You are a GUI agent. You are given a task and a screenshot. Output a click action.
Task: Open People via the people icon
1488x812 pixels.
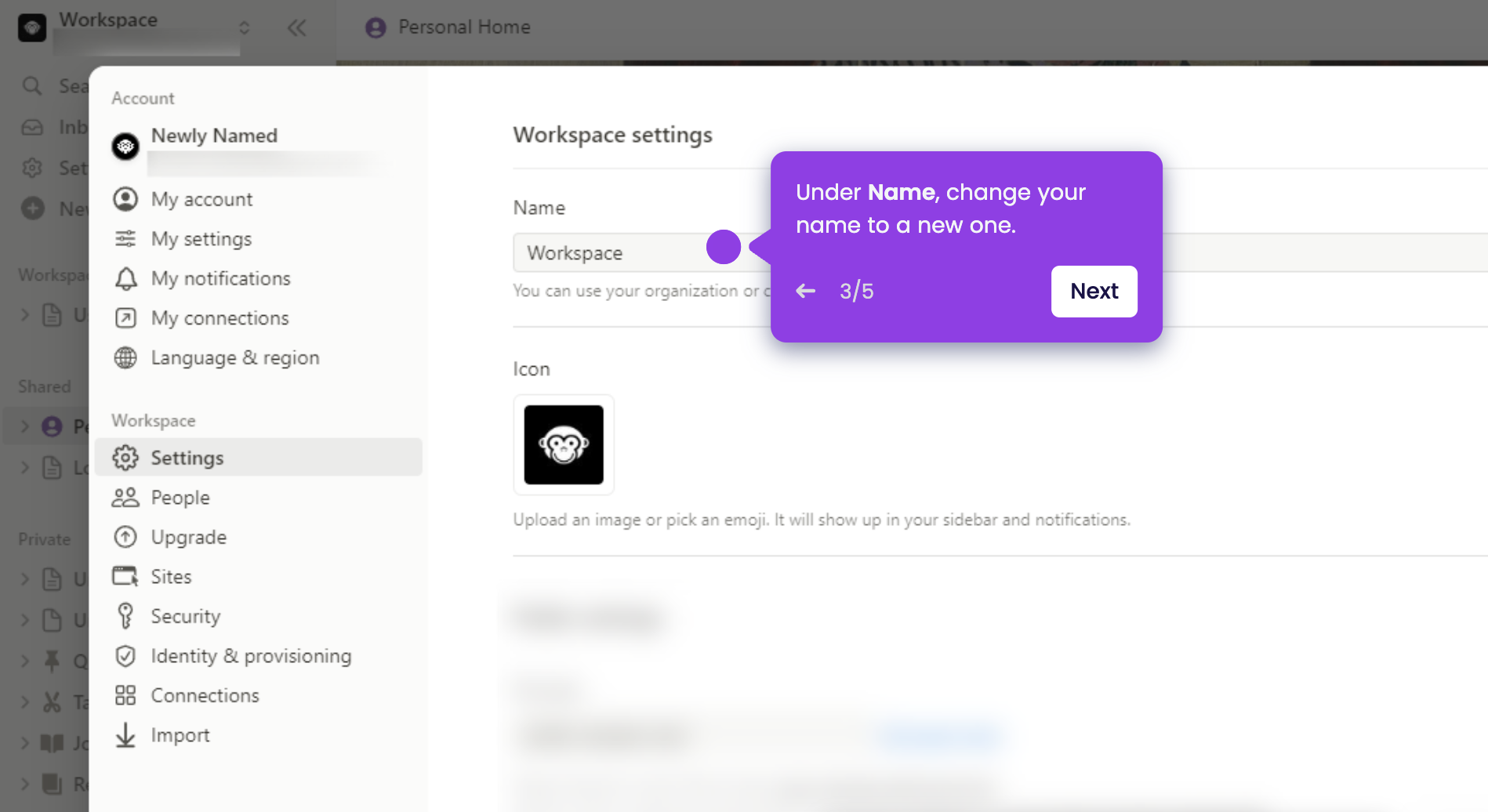click(125, 497)
